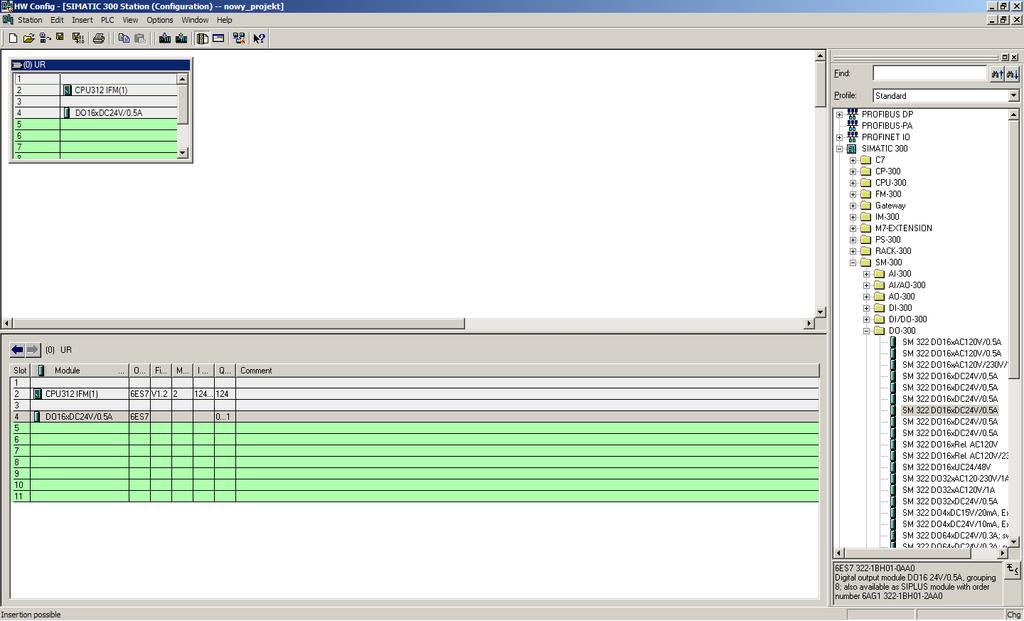Select the M7-EXTENSION folder

pyautogui.click(x=904, y=229)
